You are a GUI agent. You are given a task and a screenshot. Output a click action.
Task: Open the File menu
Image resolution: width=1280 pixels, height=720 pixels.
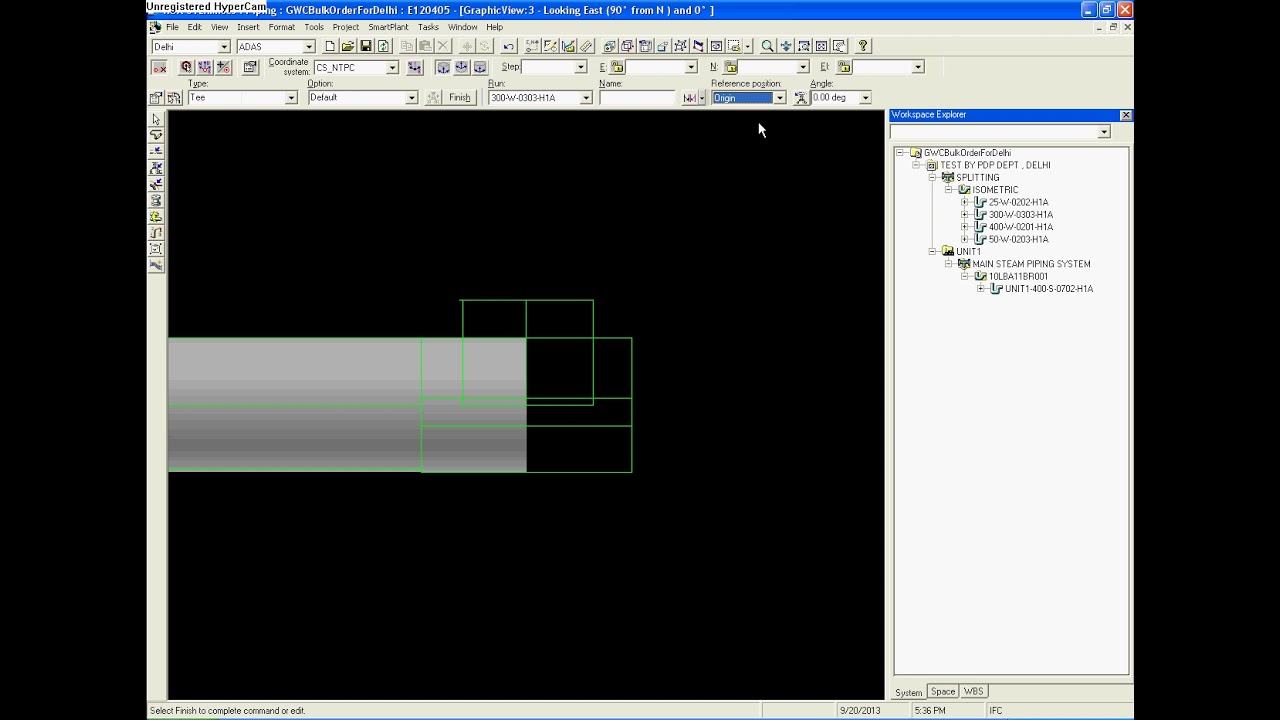pos(173,27)
